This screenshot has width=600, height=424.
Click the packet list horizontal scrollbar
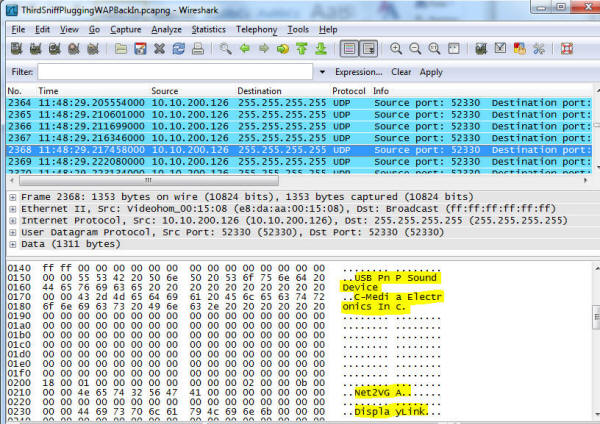tap(149, 180)
